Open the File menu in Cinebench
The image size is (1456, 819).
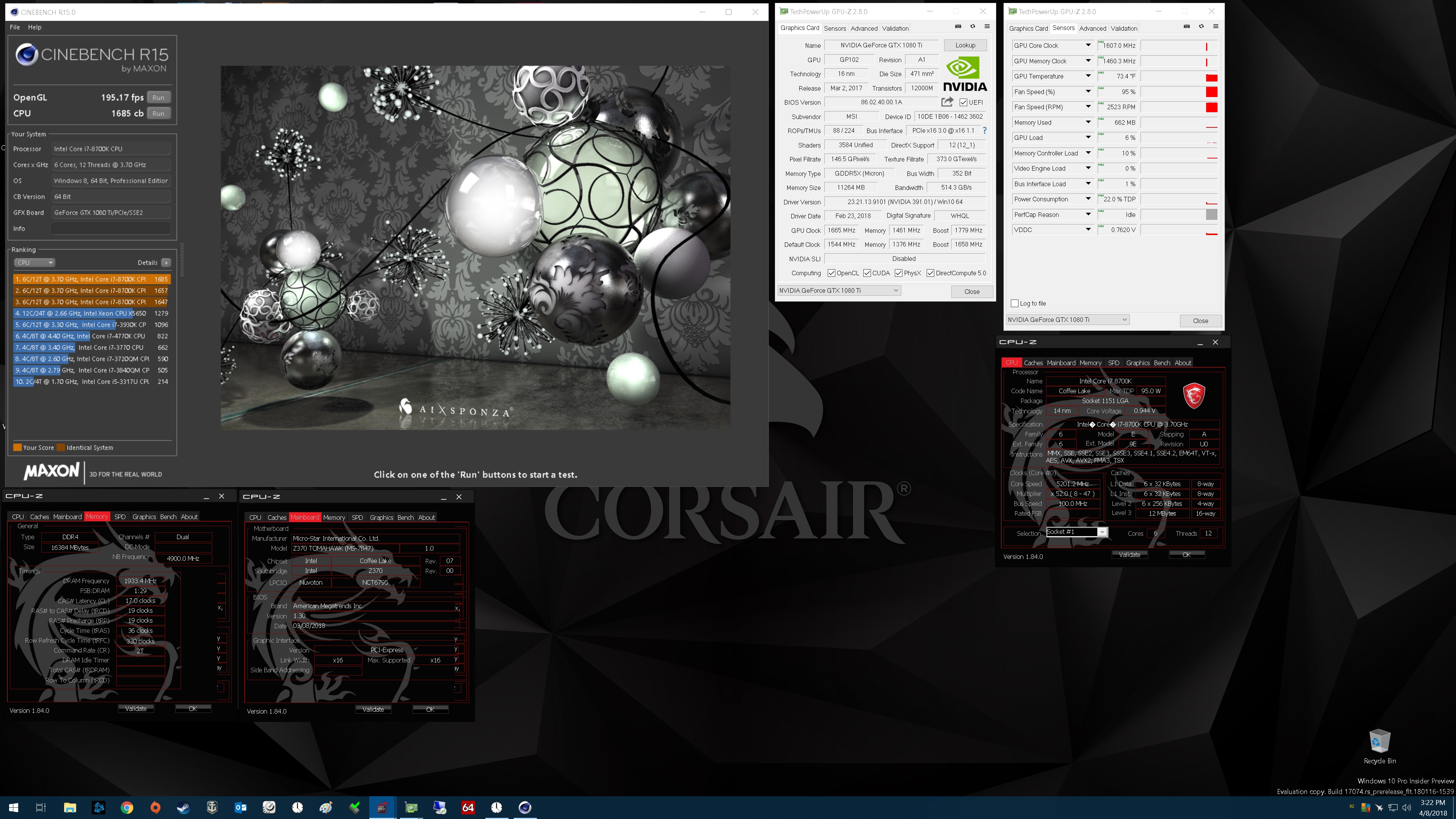coord(15,27)
